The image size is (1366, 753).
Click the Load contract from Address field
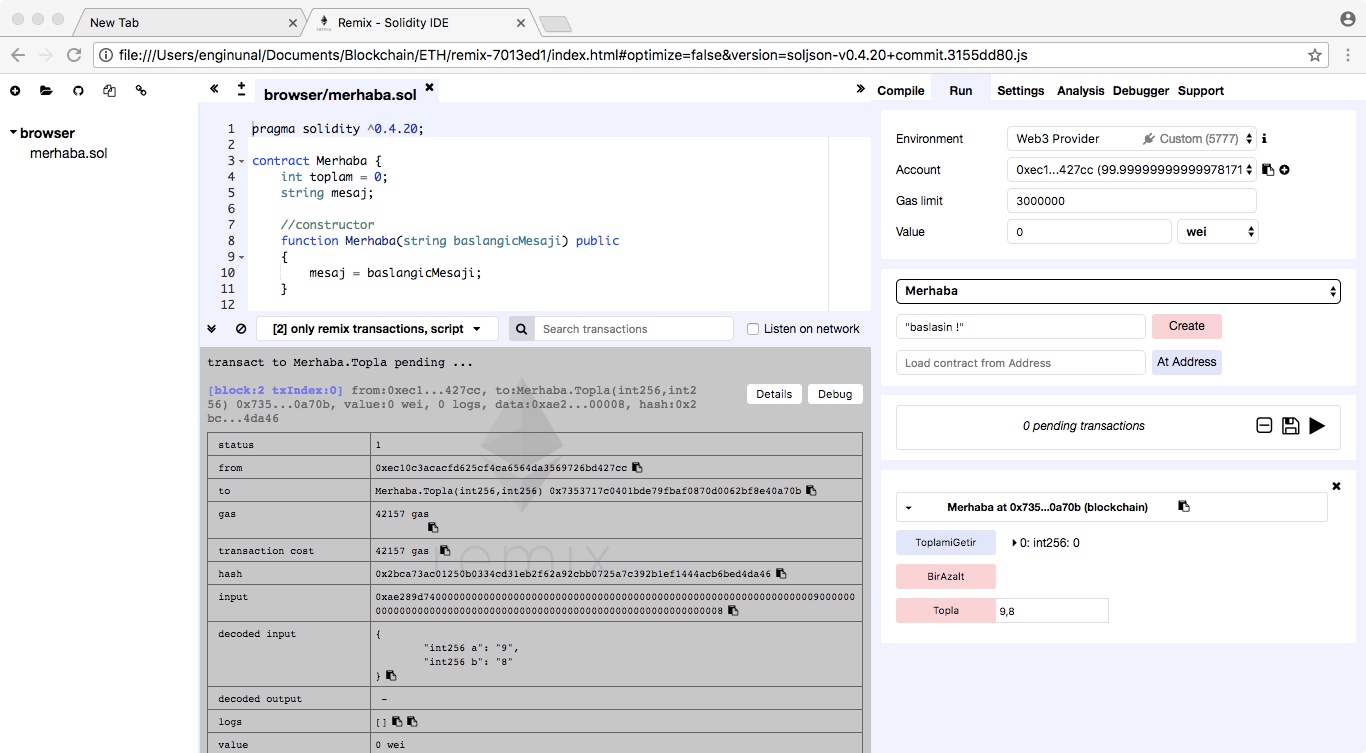(1020, 363)
